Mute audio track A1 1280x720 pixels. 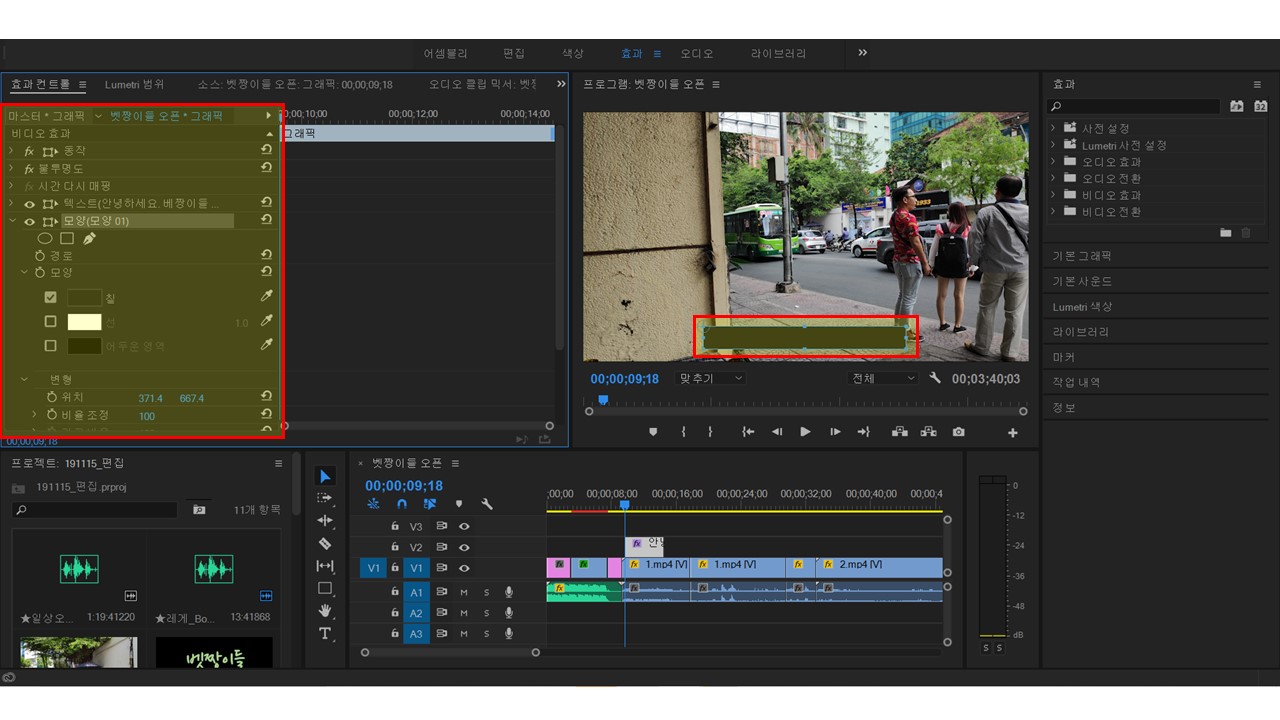(464, 592)
